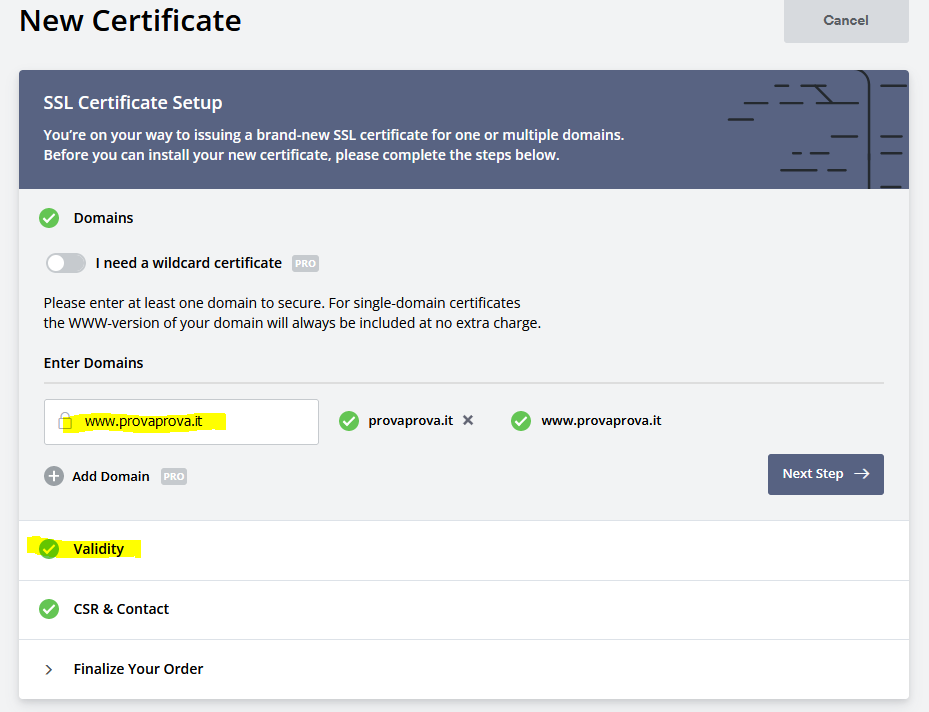Viewport: 929px width, 712px height.
Task: Expand the Validity section
Action: pos(99,549)
